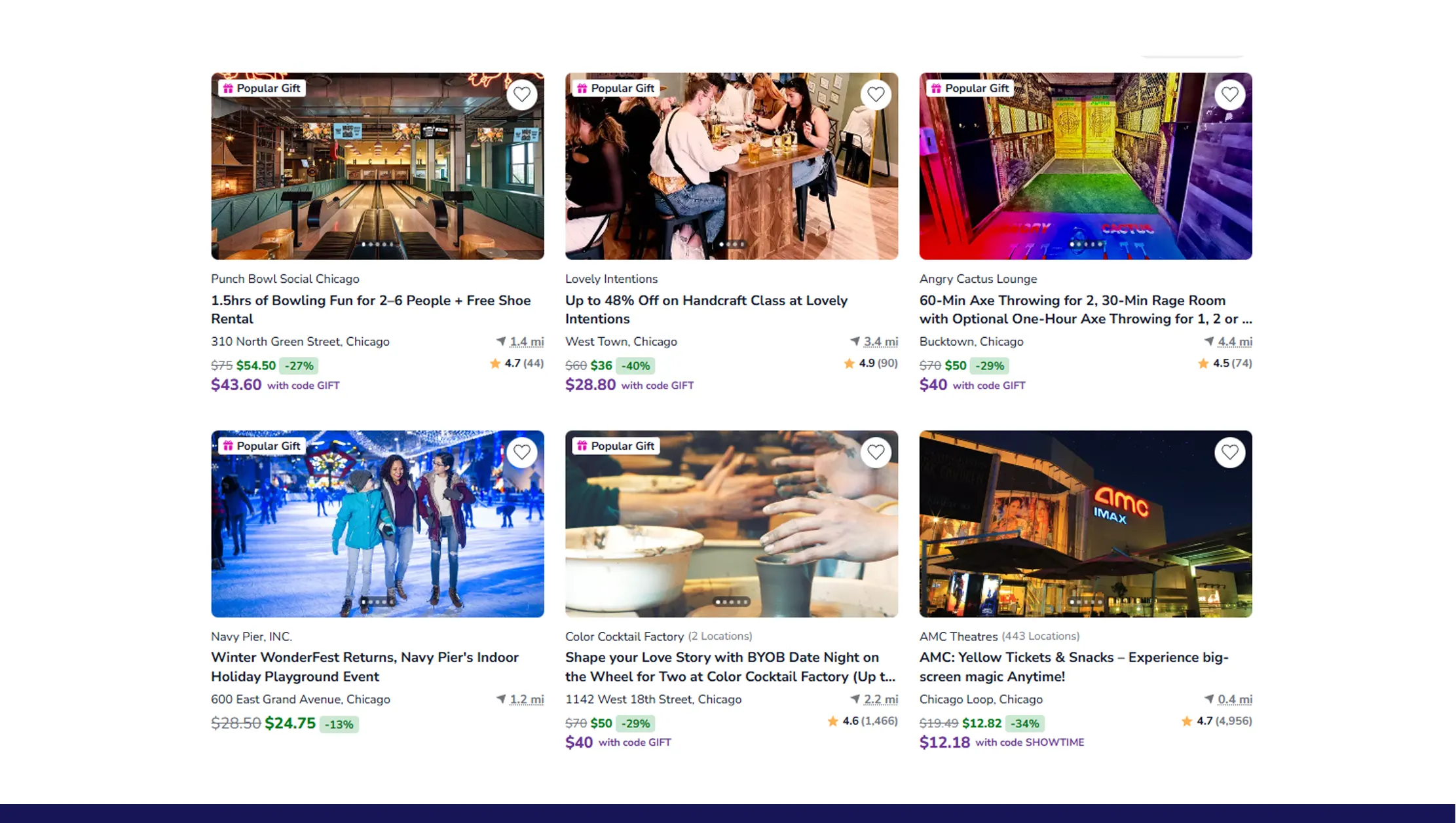Viewport: 1456px width, 823px height.
Task: Favorite the Punch Bowl Social bowling deal
Action: (521, 95)
